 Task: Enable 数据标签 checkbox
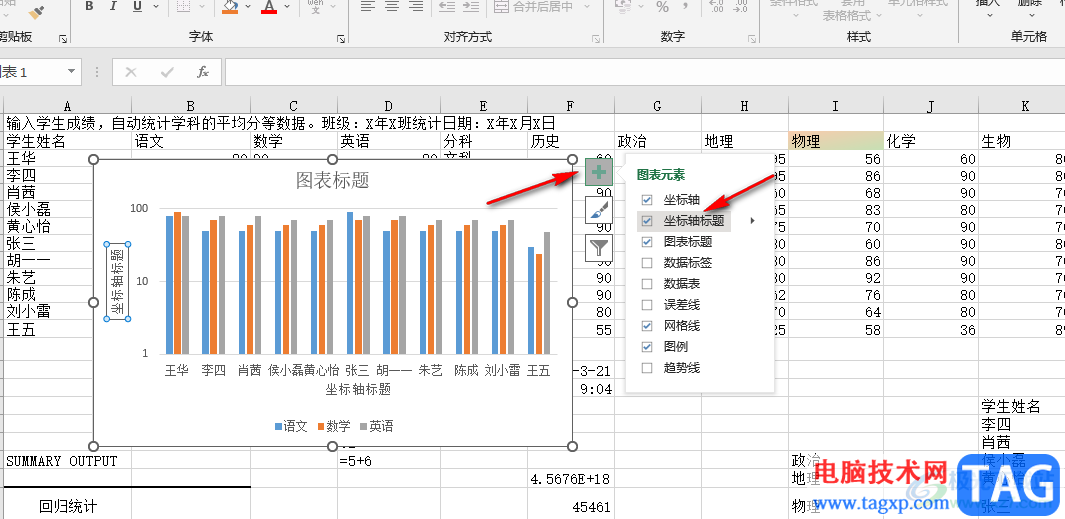click(647, 263)
